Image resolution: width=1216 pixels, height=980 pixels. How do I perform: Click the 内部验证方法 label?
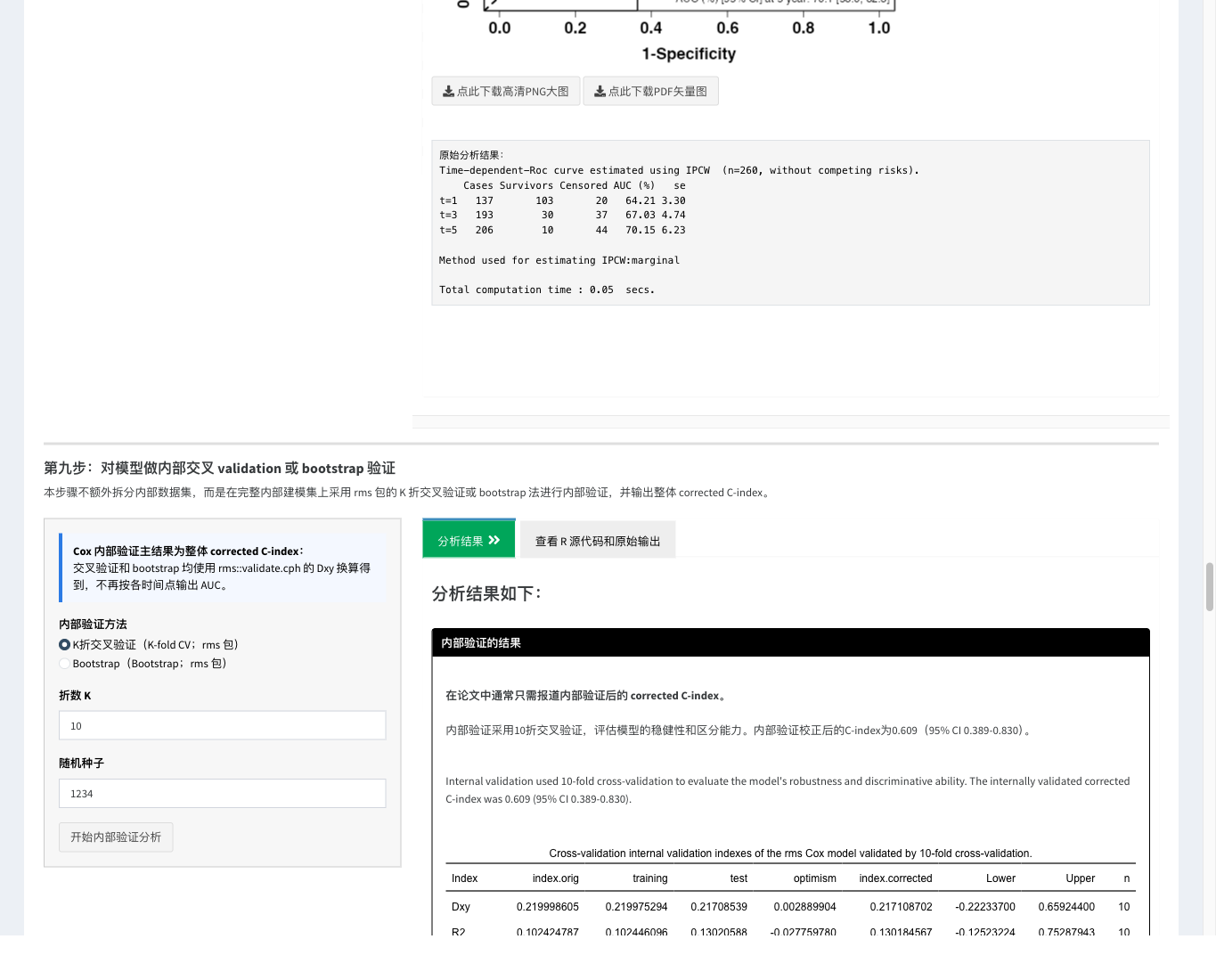tap(93, 624)
